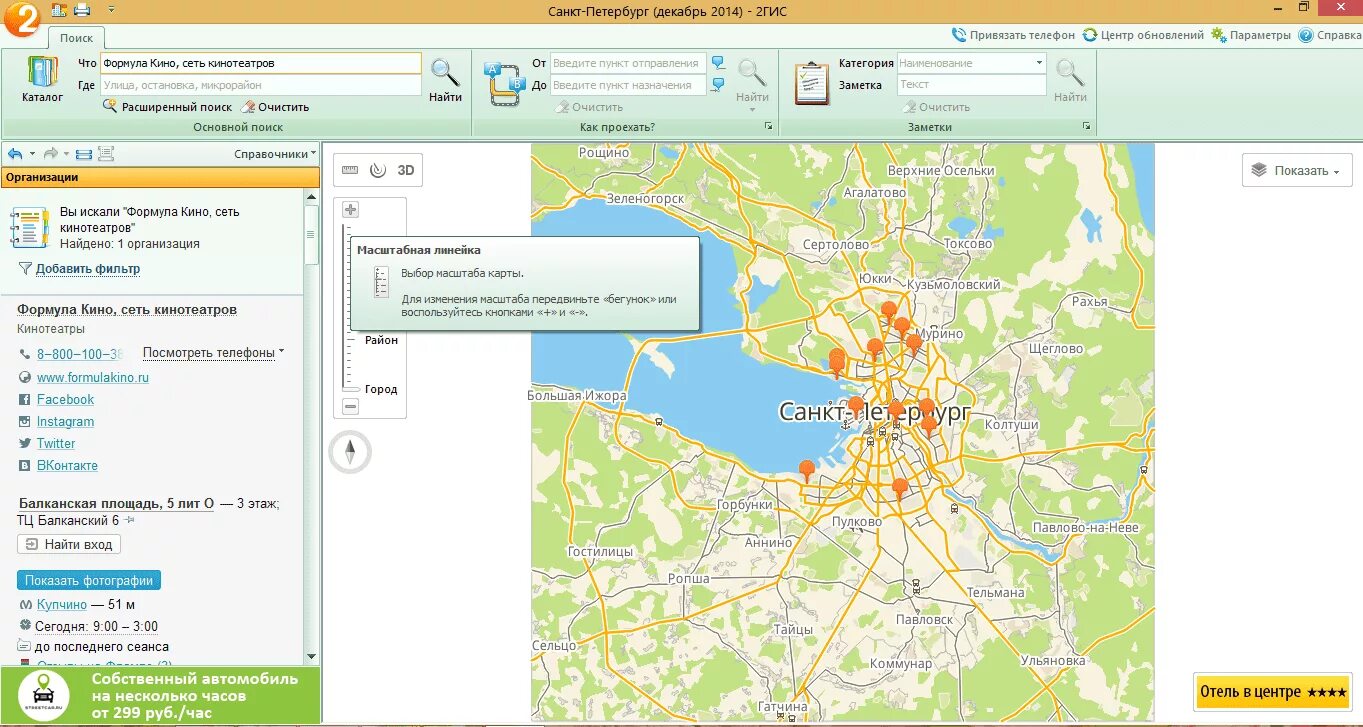Click Балканская площадь, 5 лит О address
This screenshot has width=1363, height=727.
116,504
